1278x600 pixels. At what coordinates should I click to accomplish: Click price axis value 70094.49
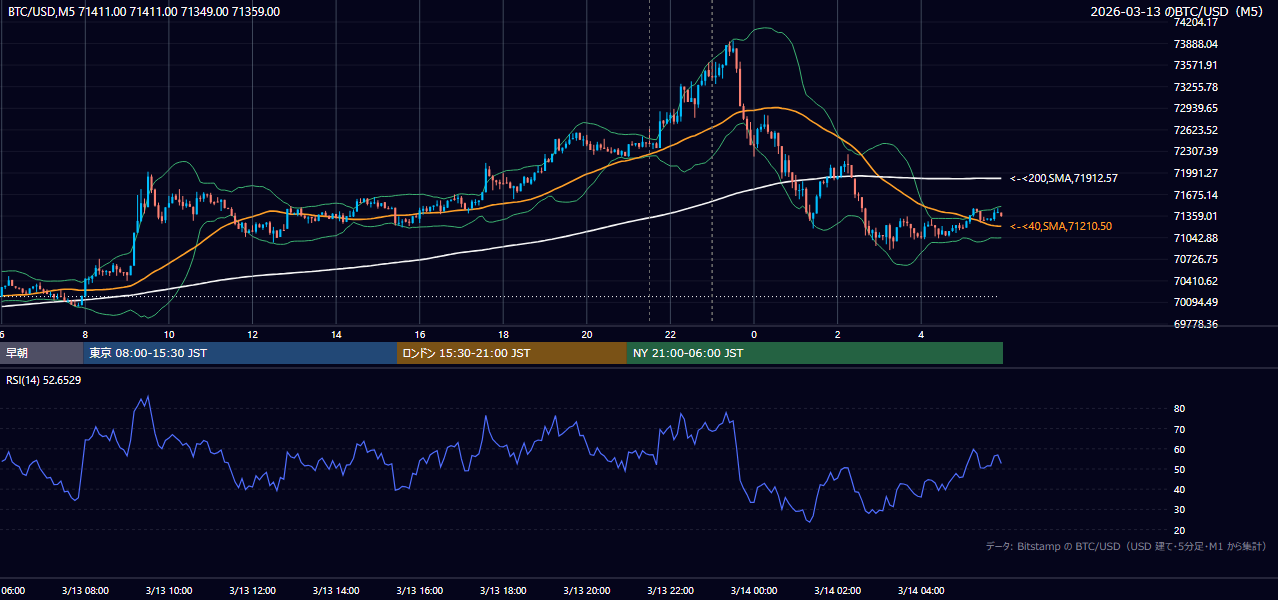1196,302
